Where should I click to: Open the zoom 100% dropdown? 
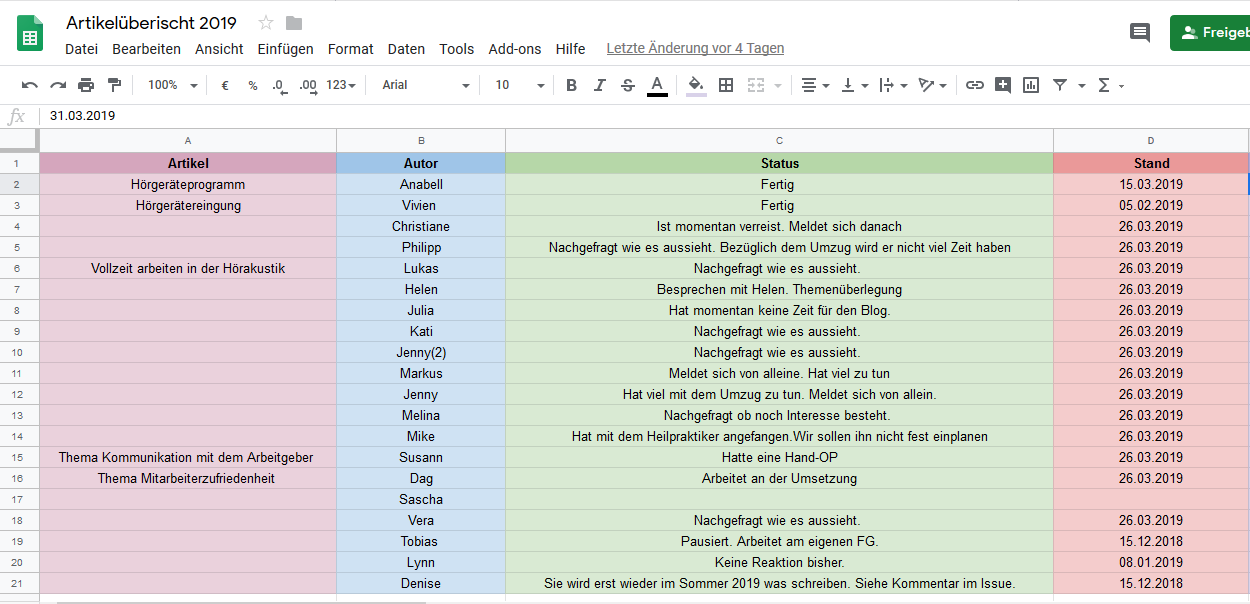click(172, 86)
